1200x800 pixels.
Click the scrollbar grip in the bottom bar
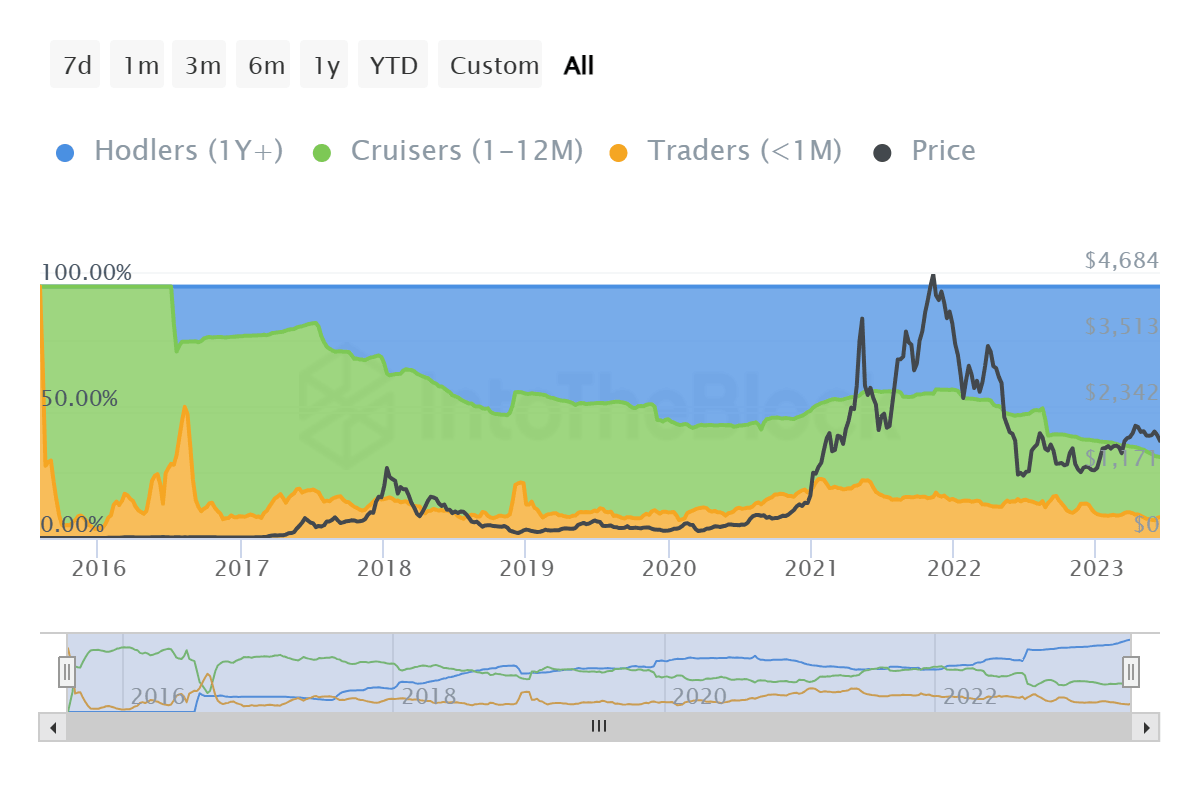click(x=598, y=727)
